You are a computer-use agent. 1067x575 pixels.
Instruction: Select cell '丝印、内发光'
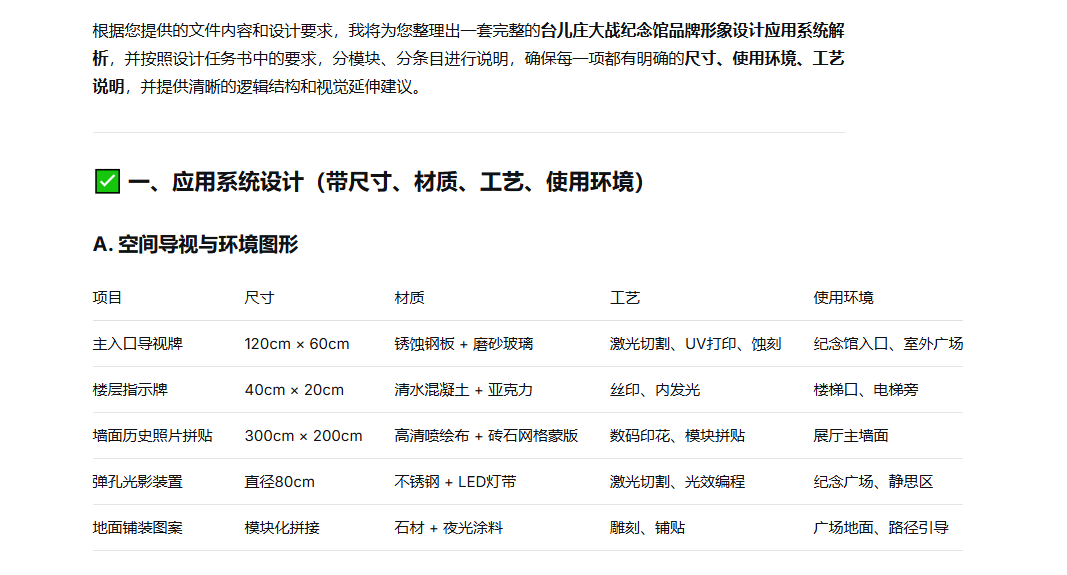655,390
